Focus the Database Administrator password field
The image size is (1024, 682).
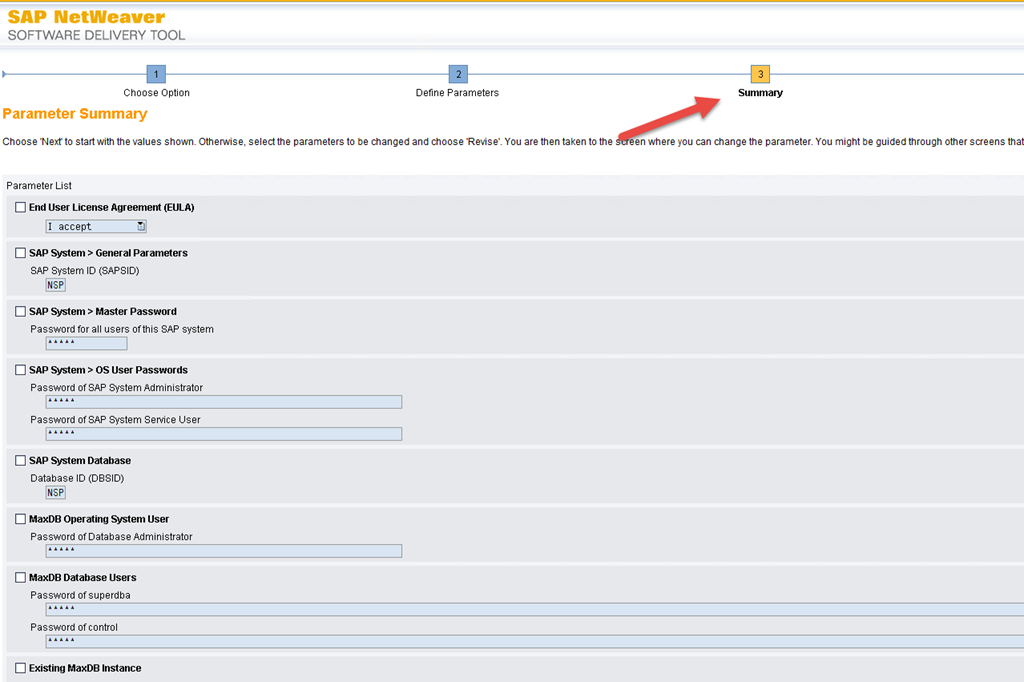(223, 551)
